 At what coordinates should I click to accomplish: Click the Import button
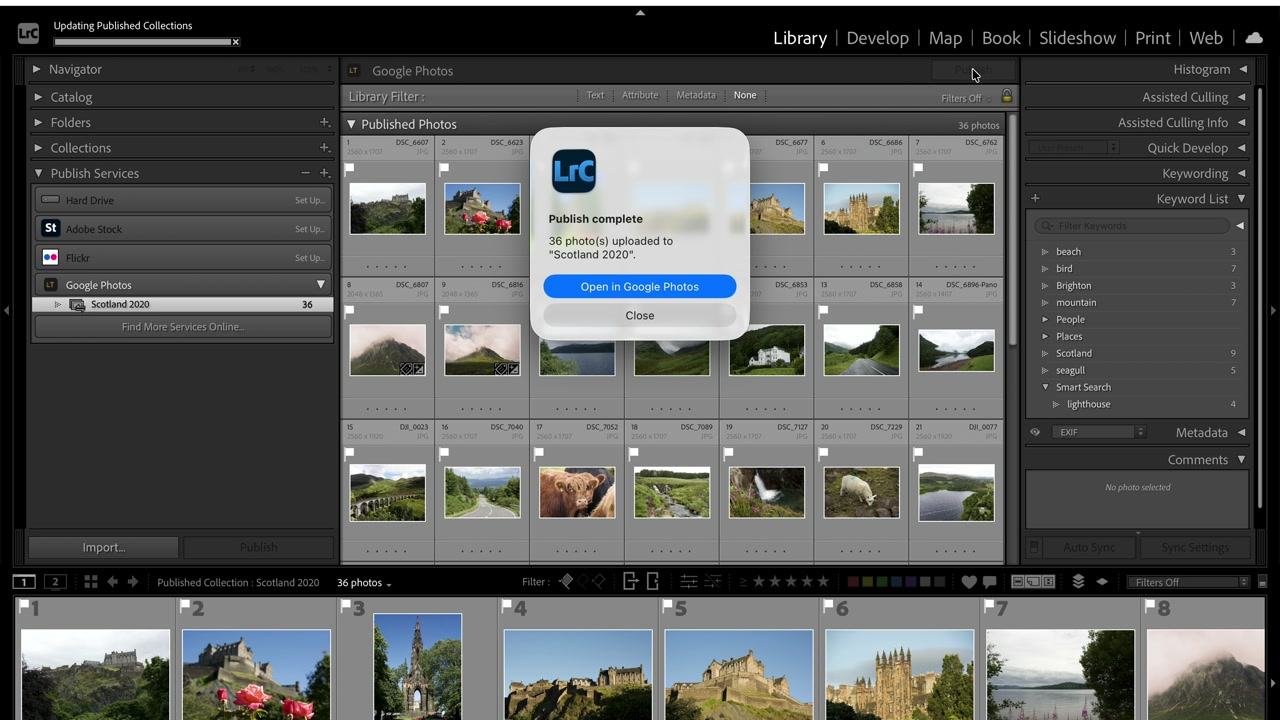[104, 547]
